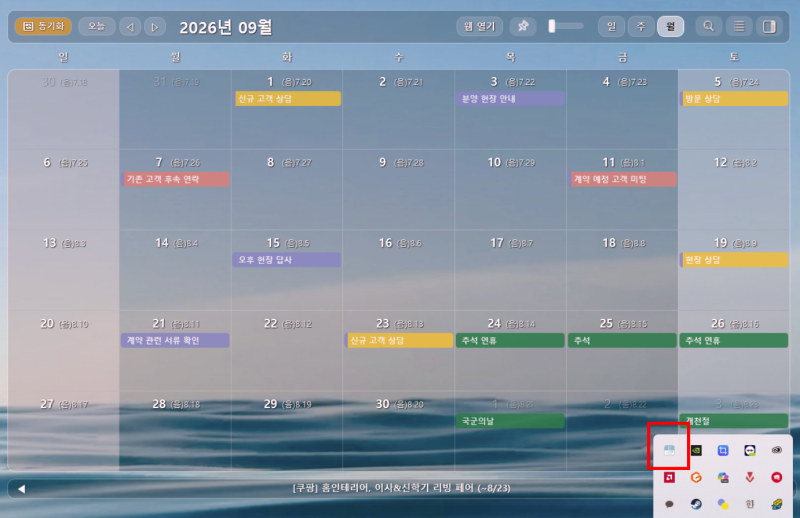The height and width of the screenshot is (518, 800).
Task: Select date 16 in the calendar
Action: [x=385, y=243]
